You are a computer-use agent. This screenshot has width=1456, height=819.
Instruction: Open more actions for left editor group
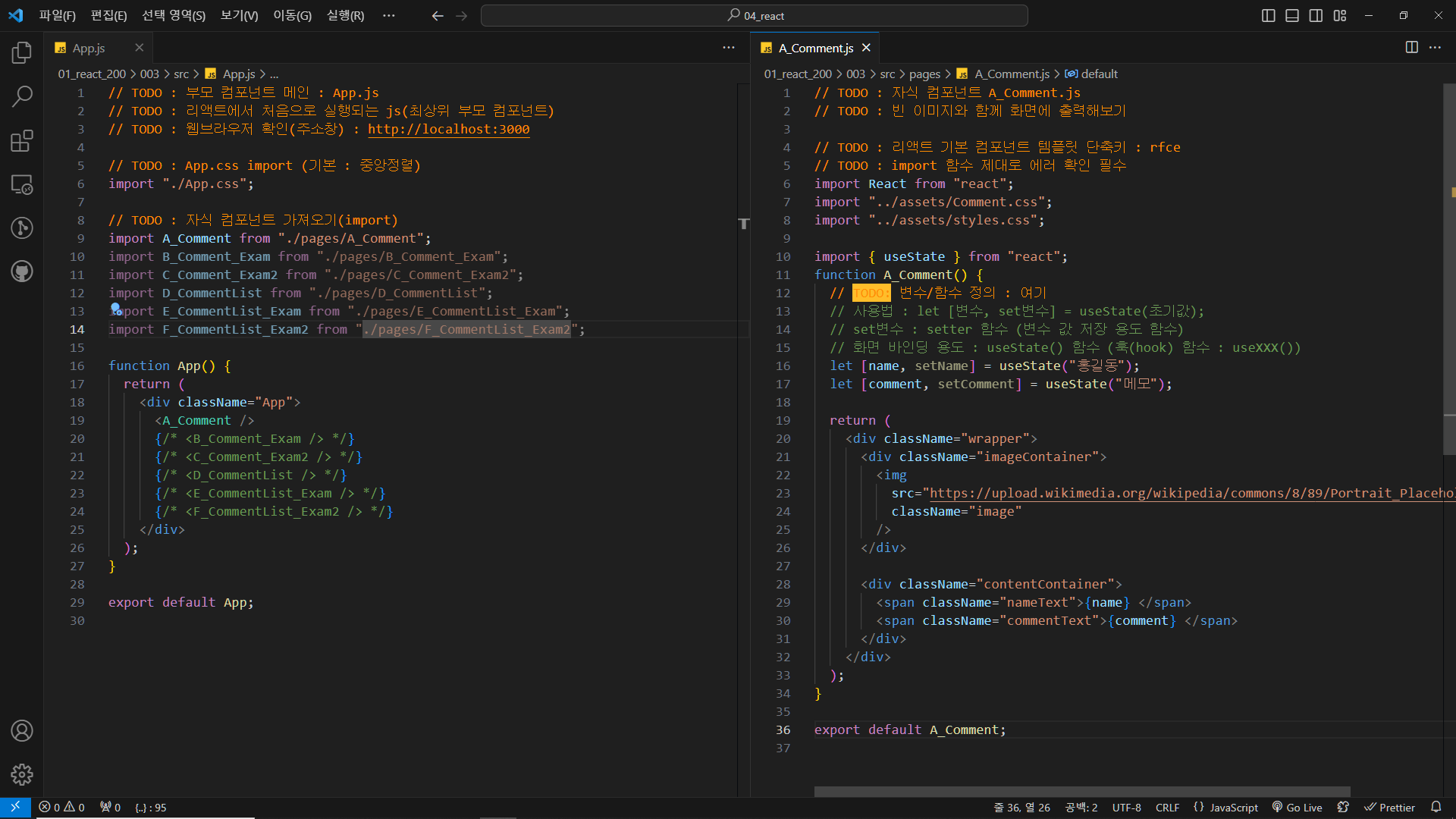728,48
